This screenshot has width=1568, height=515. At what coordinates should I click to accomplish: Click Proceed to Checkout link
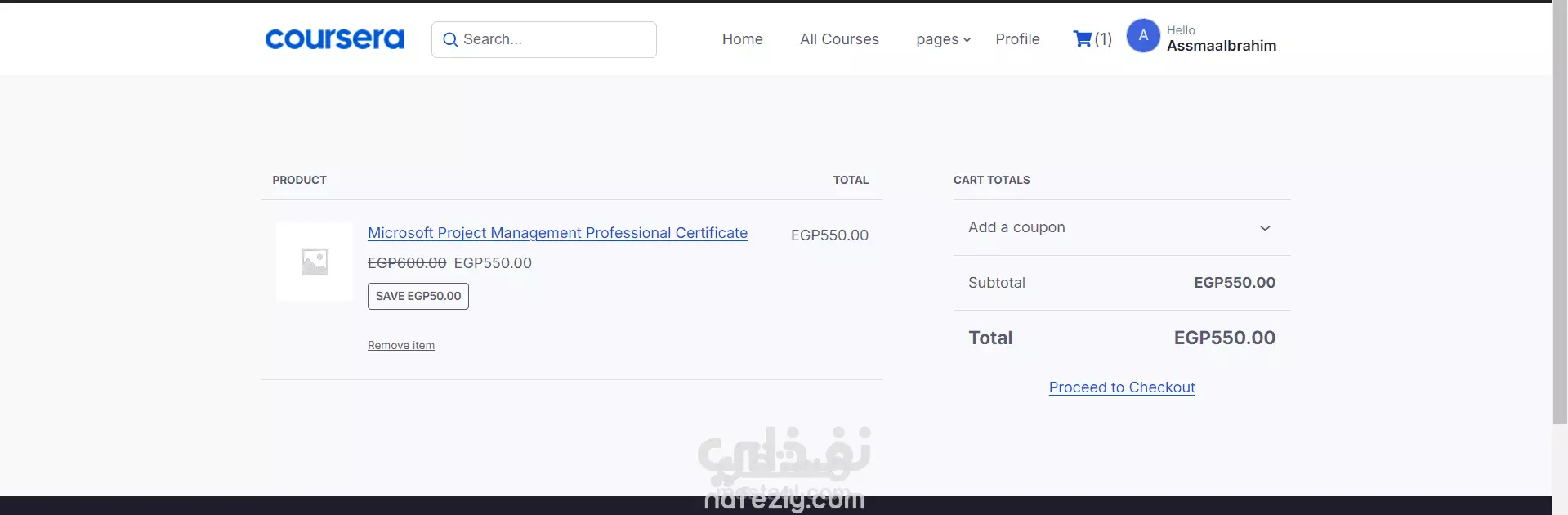point(1122,387)
